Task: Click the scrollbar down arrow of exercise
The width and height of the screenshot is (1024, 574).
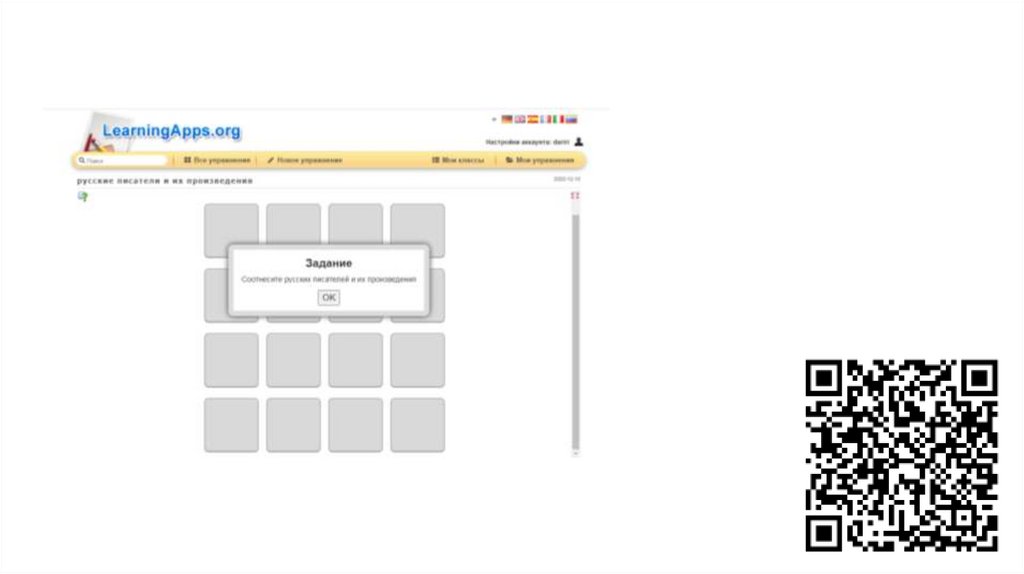Action: tap(575, 453)
